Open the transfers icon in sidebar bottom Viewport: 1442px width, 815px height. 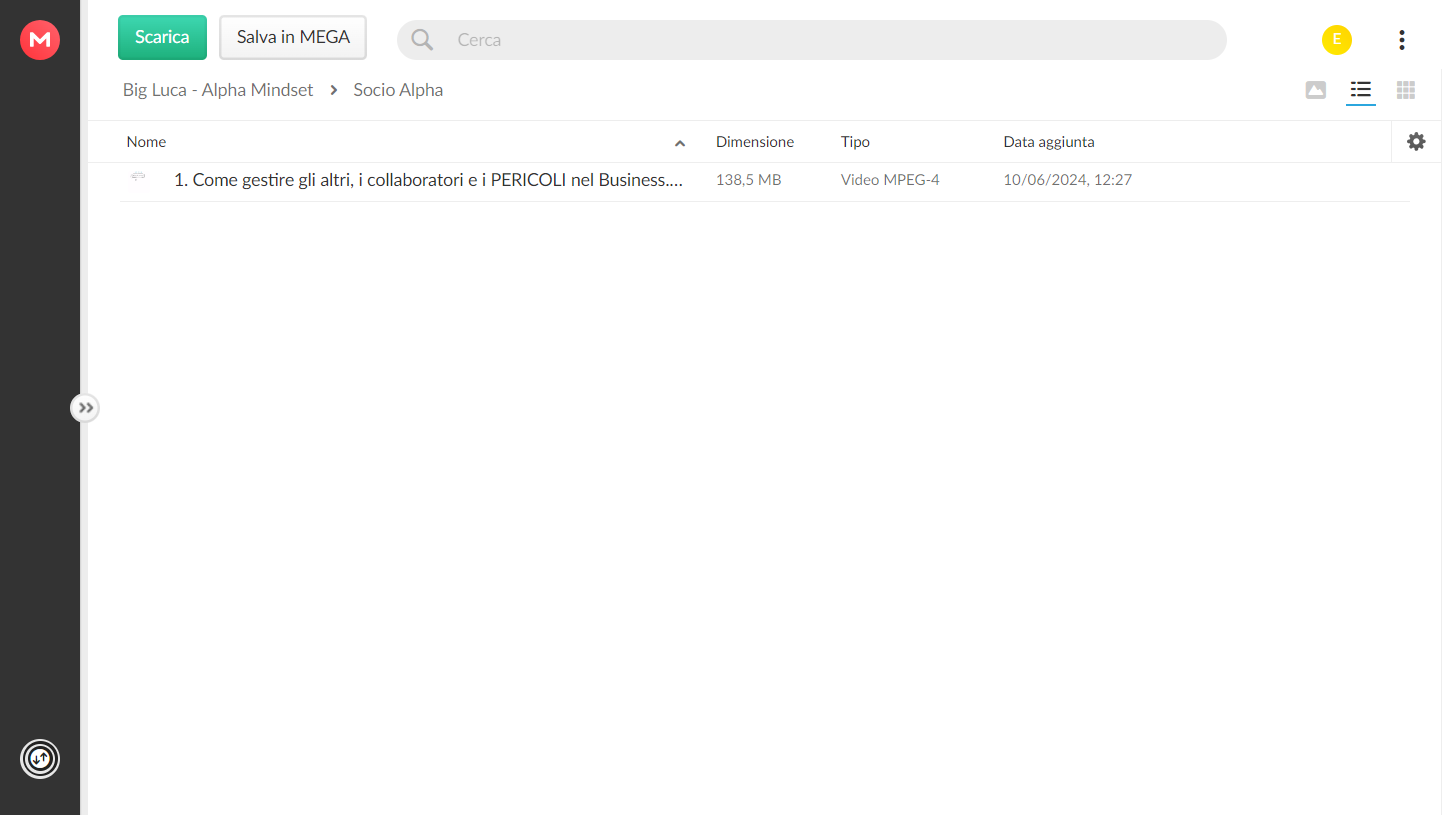40,759
